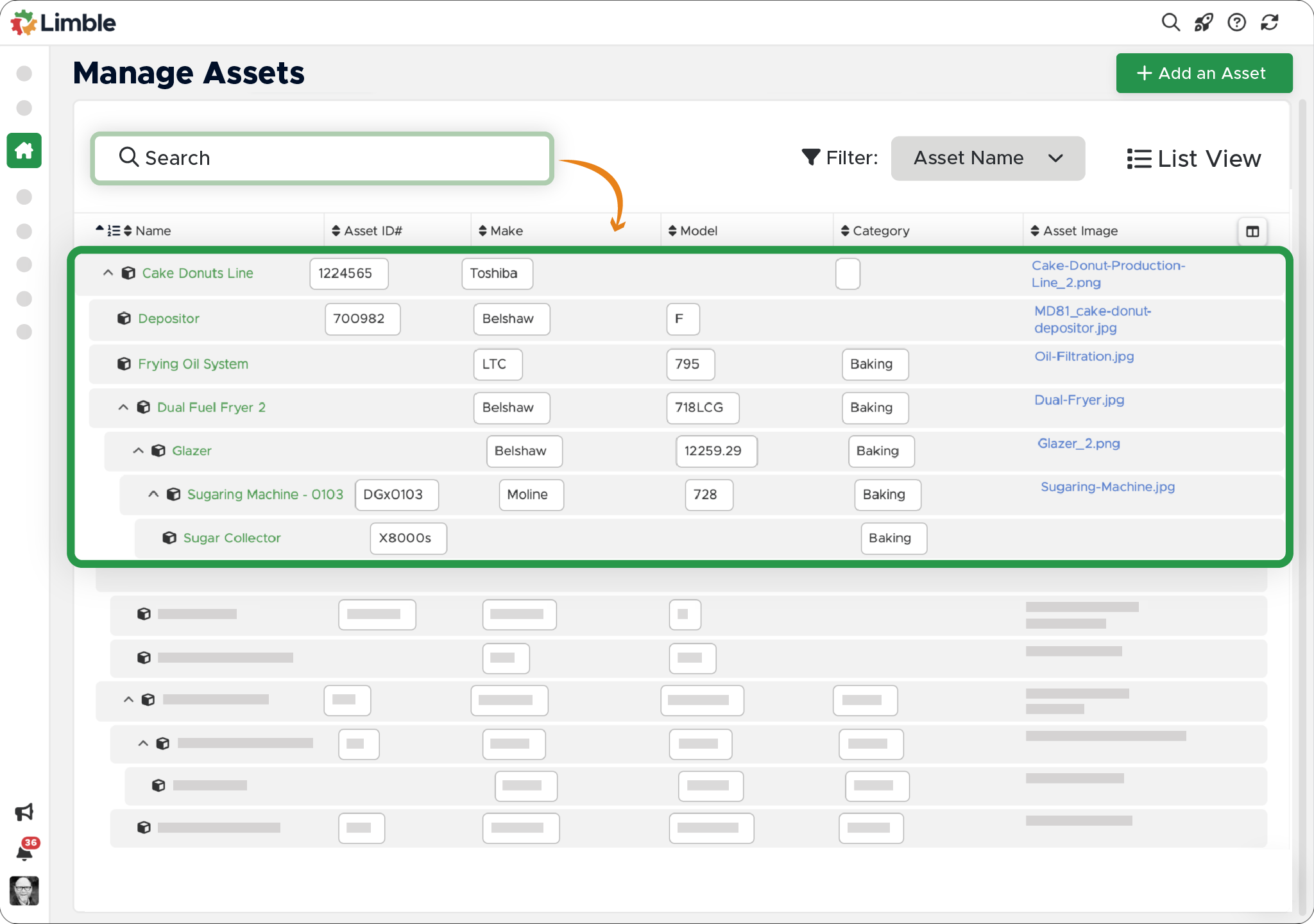Click the column chooser icon beside Asset Image
Screen dimensions: 1314x924
click(x=1252, y=232)
